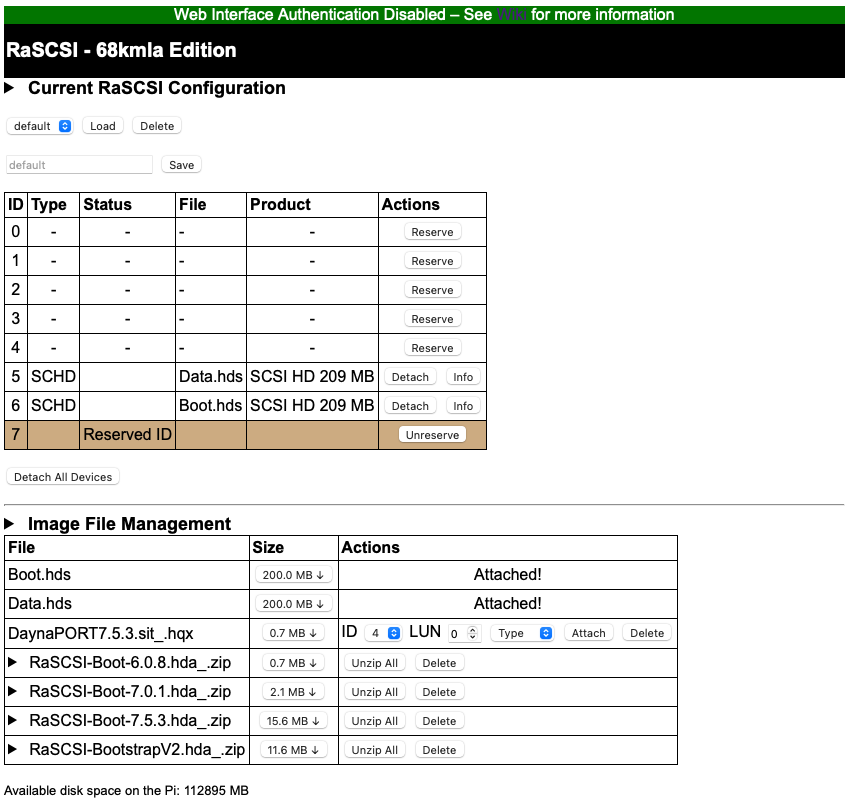
Task: Open the Type dropdown for DaynaPORT file
Action: click(x=524, y=633)
